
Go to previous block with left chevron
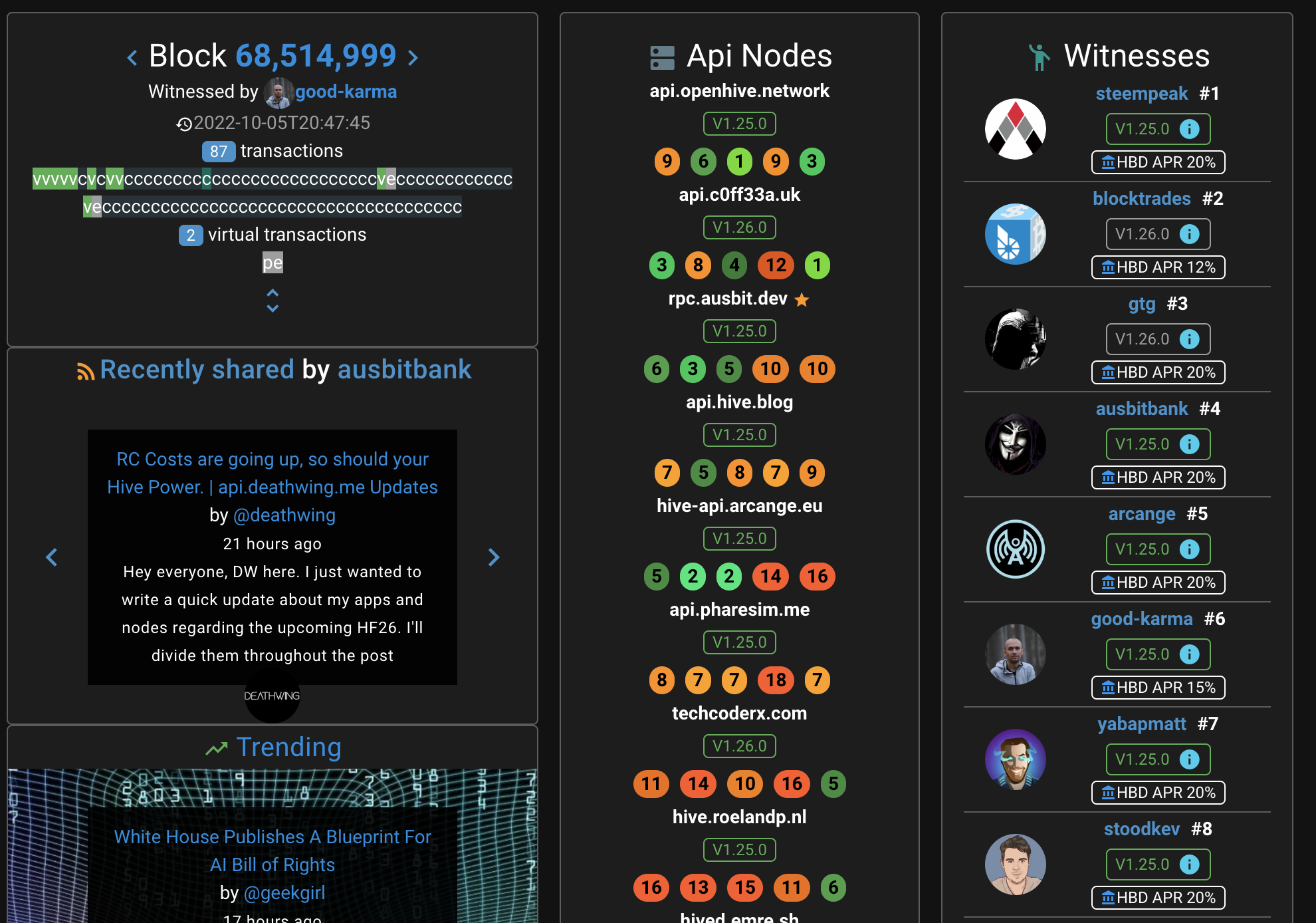click(x=132, y=58)
